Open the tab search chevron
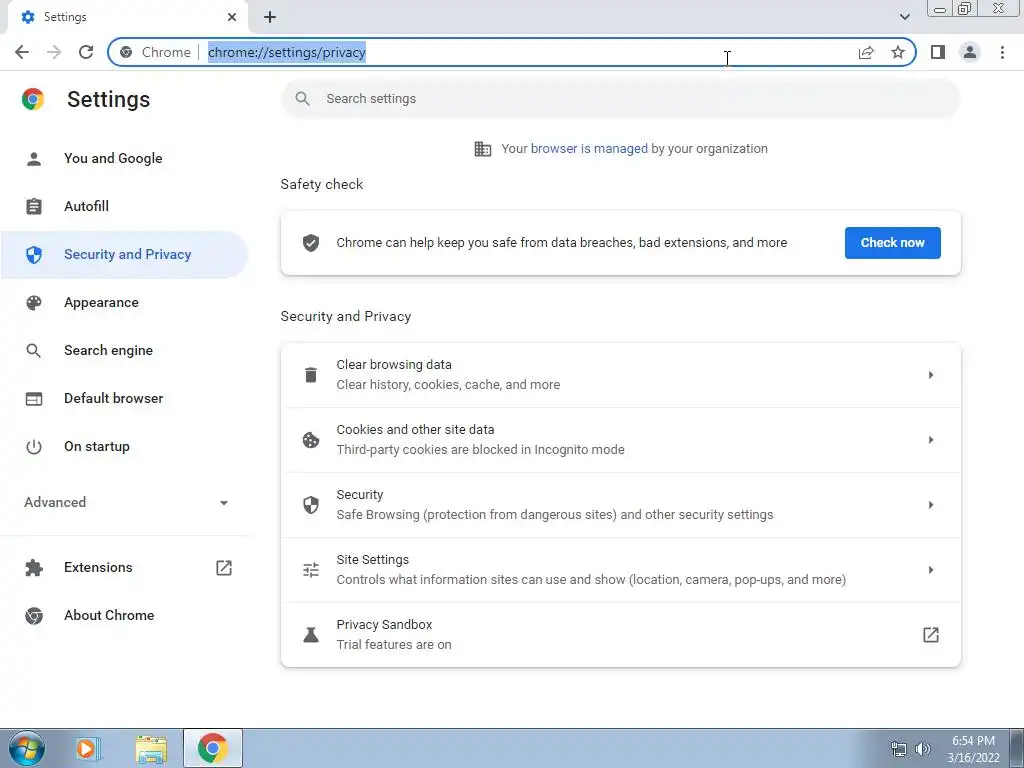This screenshot has width=1024, height=768. click(x=904, y=17)
